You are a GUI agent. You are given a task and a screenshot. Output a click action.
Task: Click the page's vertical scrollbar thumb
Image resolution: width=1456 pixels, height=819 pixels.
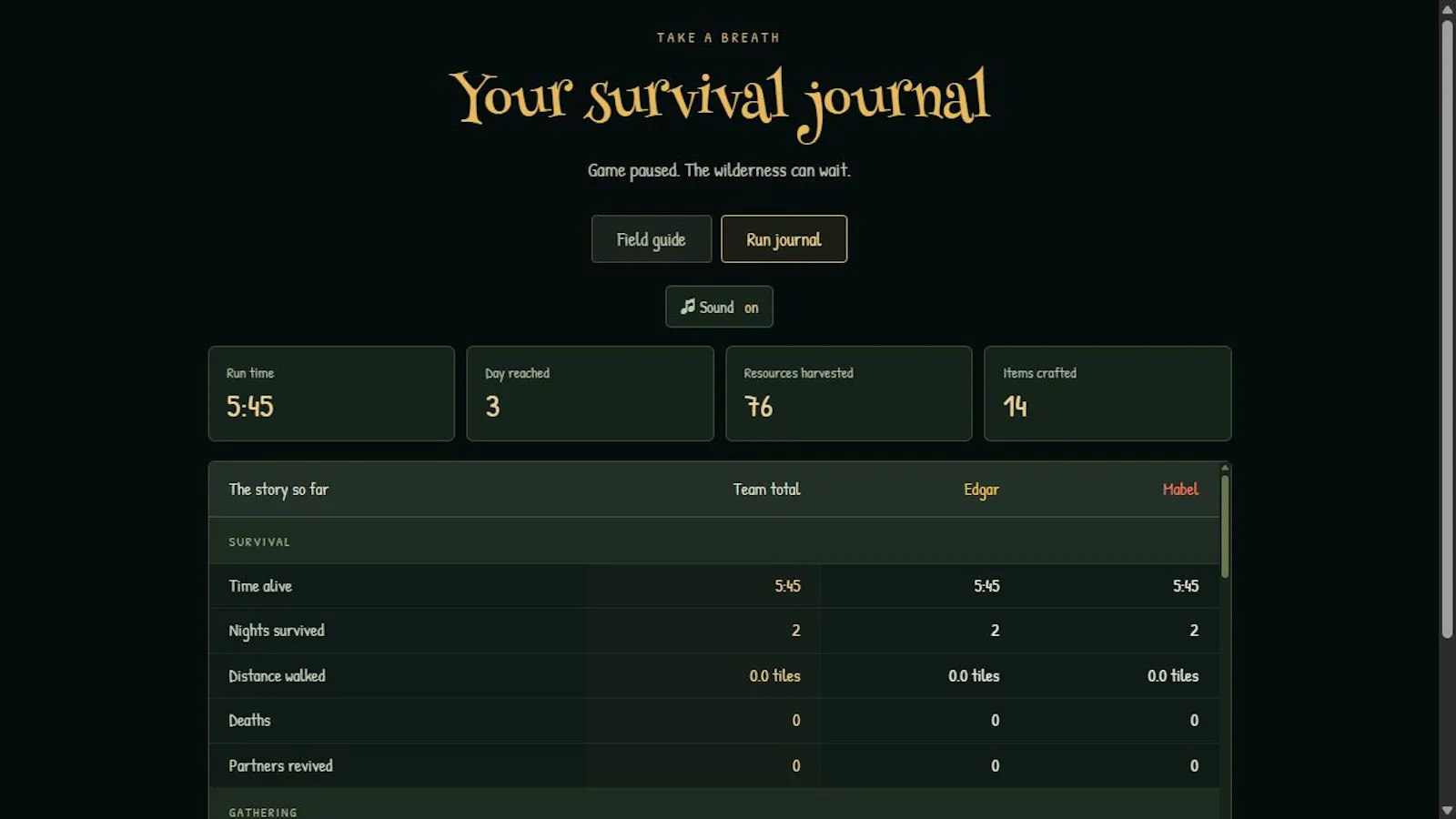pos(1447,329)
